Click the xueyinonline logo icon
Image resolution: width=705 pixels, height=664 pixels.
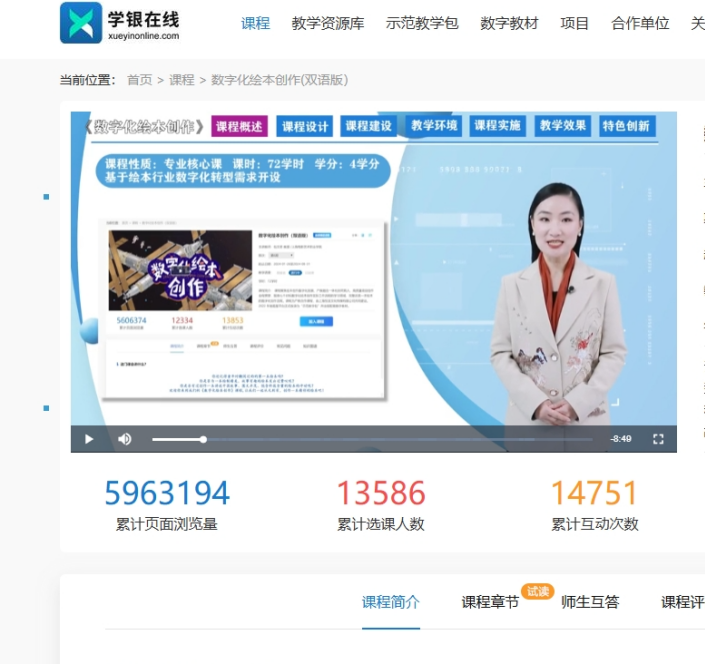[x=81, y=23]
